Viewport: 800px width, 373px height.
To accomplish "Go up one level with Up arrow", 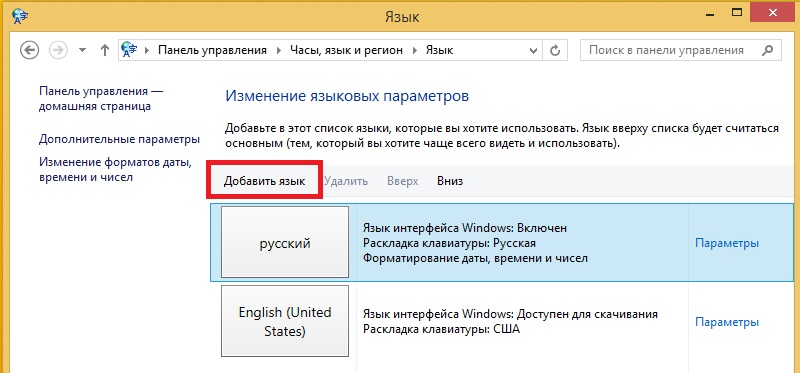I will pos(105,50).
